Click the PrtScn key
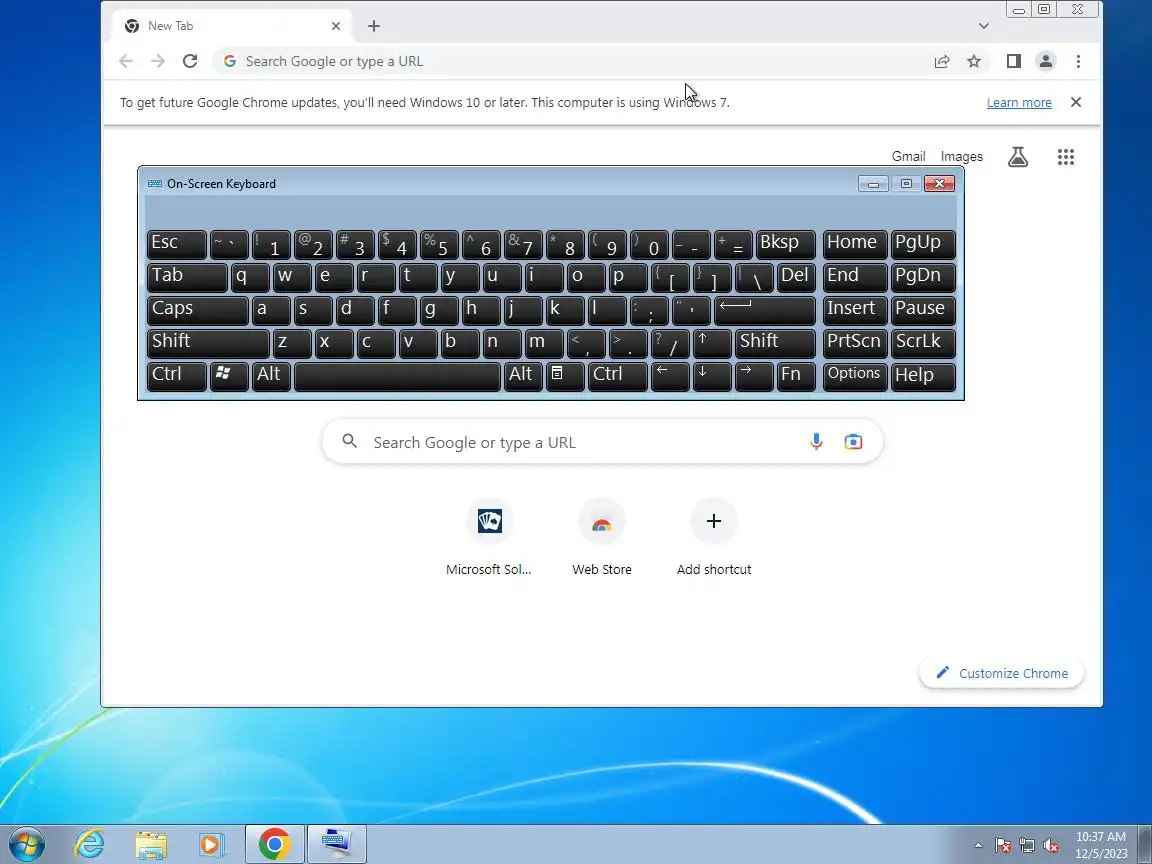Viewport: 1152px width, 864px height. [x=855, y=343]
